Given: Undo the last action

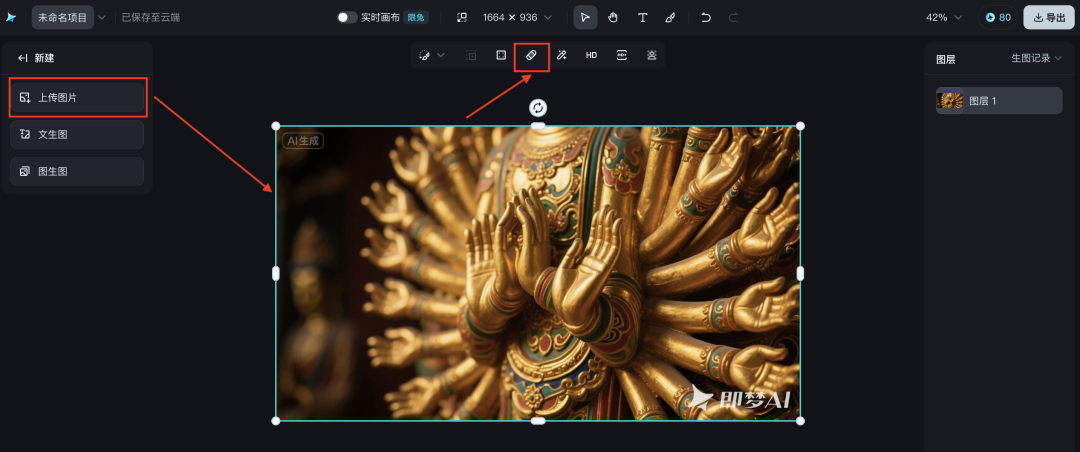Looking at the screenshot, I should [x=706, y=17].
